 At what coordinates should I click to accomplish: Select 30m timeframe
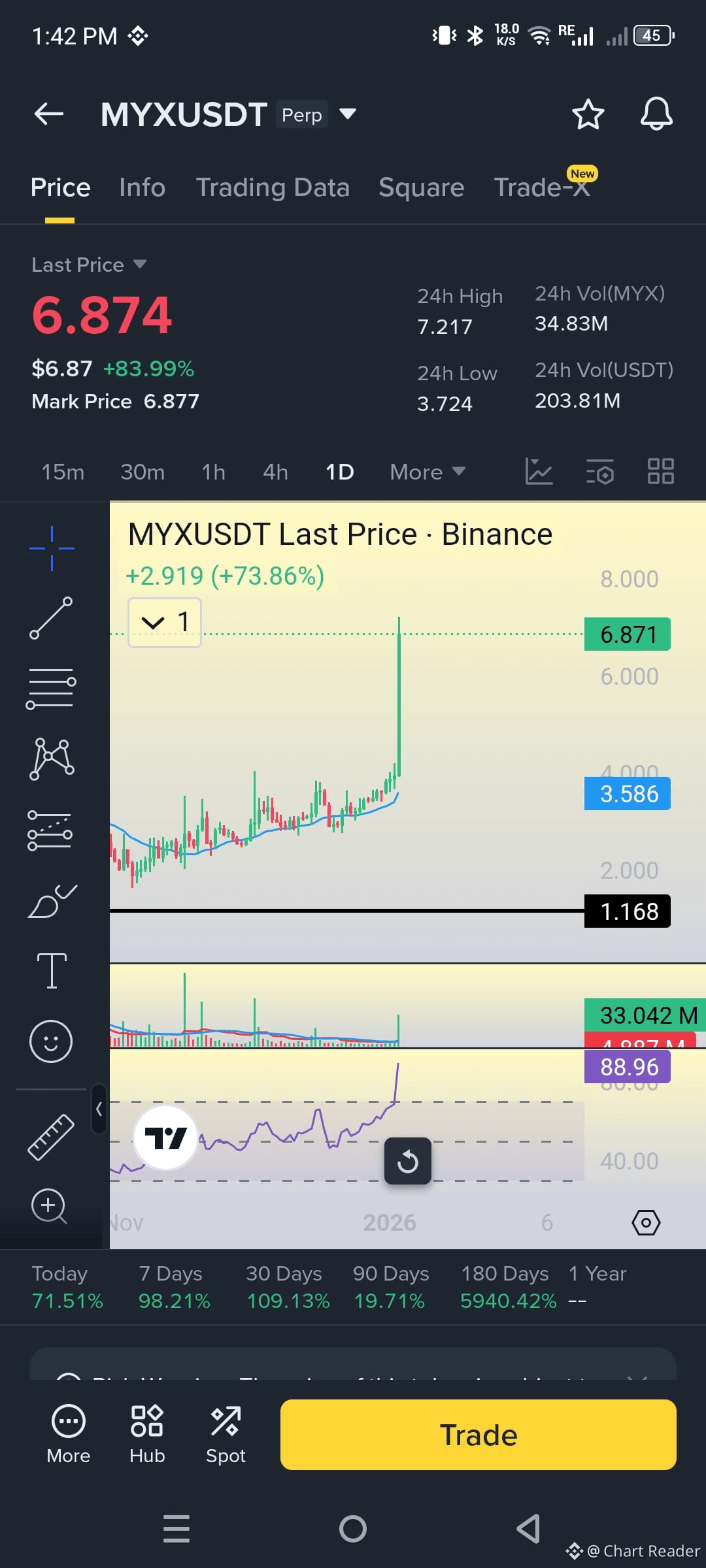point(143,472)
